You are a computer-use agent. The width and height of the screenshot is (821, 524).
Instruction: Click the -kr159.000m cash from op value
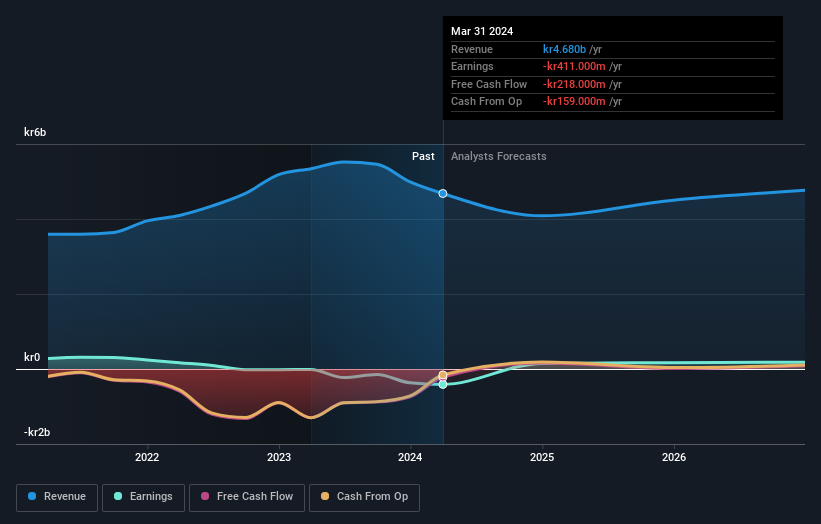[574, 102]
